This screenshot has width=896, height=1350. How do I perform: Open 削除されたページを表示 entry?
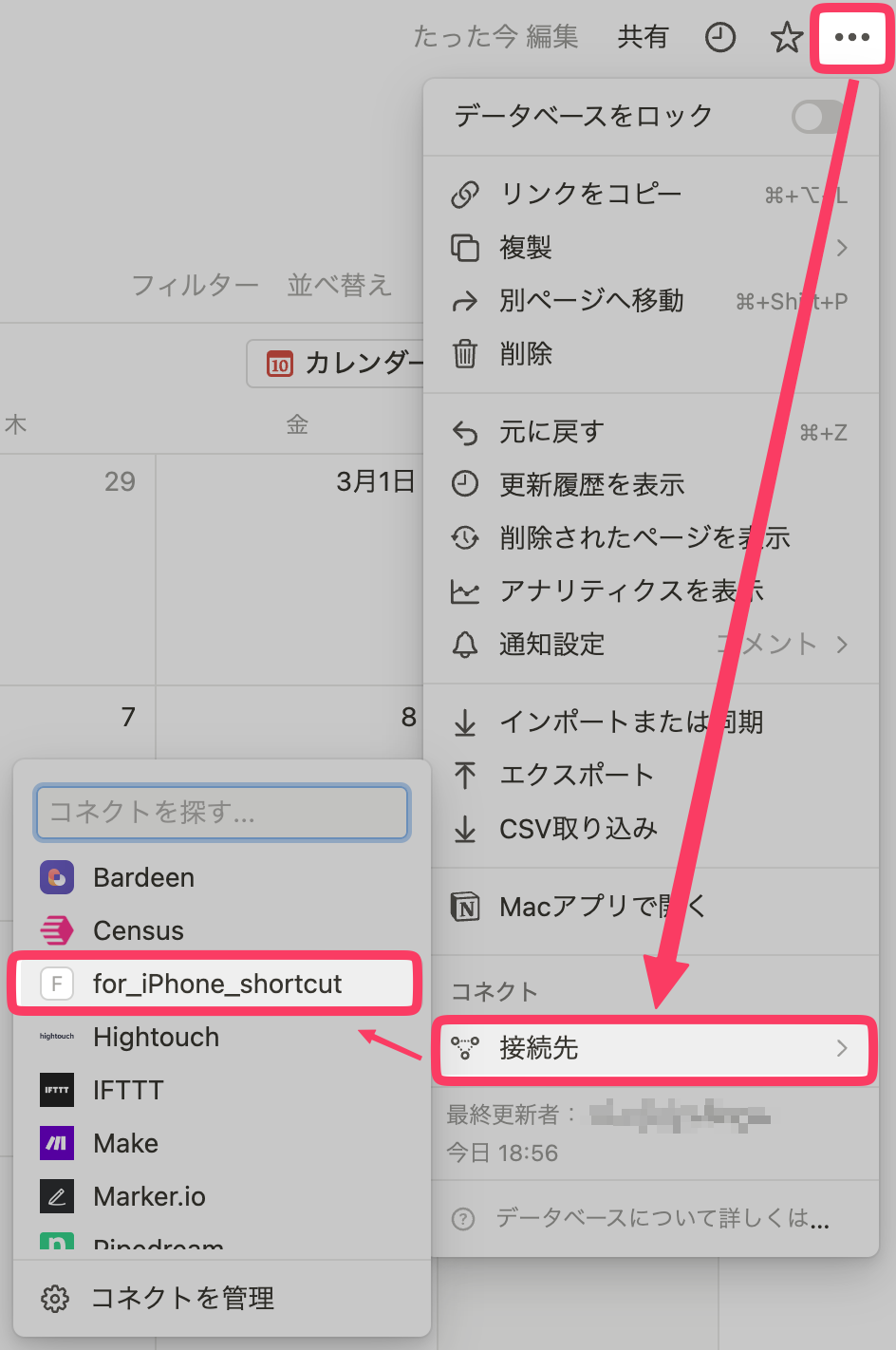(x=650, y=538)
